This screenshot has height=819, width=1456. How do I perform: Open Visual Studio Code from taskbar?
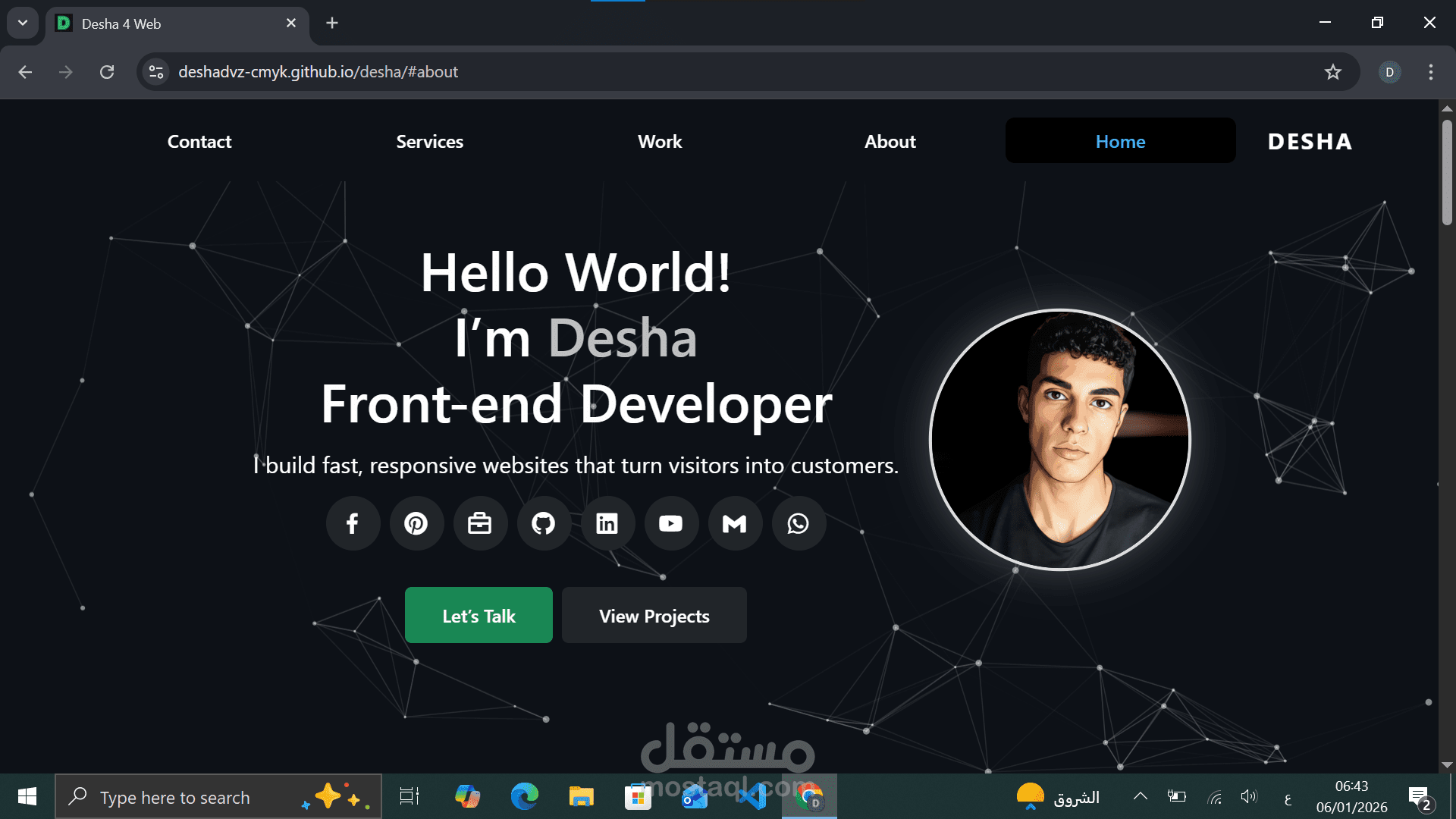tap(752, 797)
